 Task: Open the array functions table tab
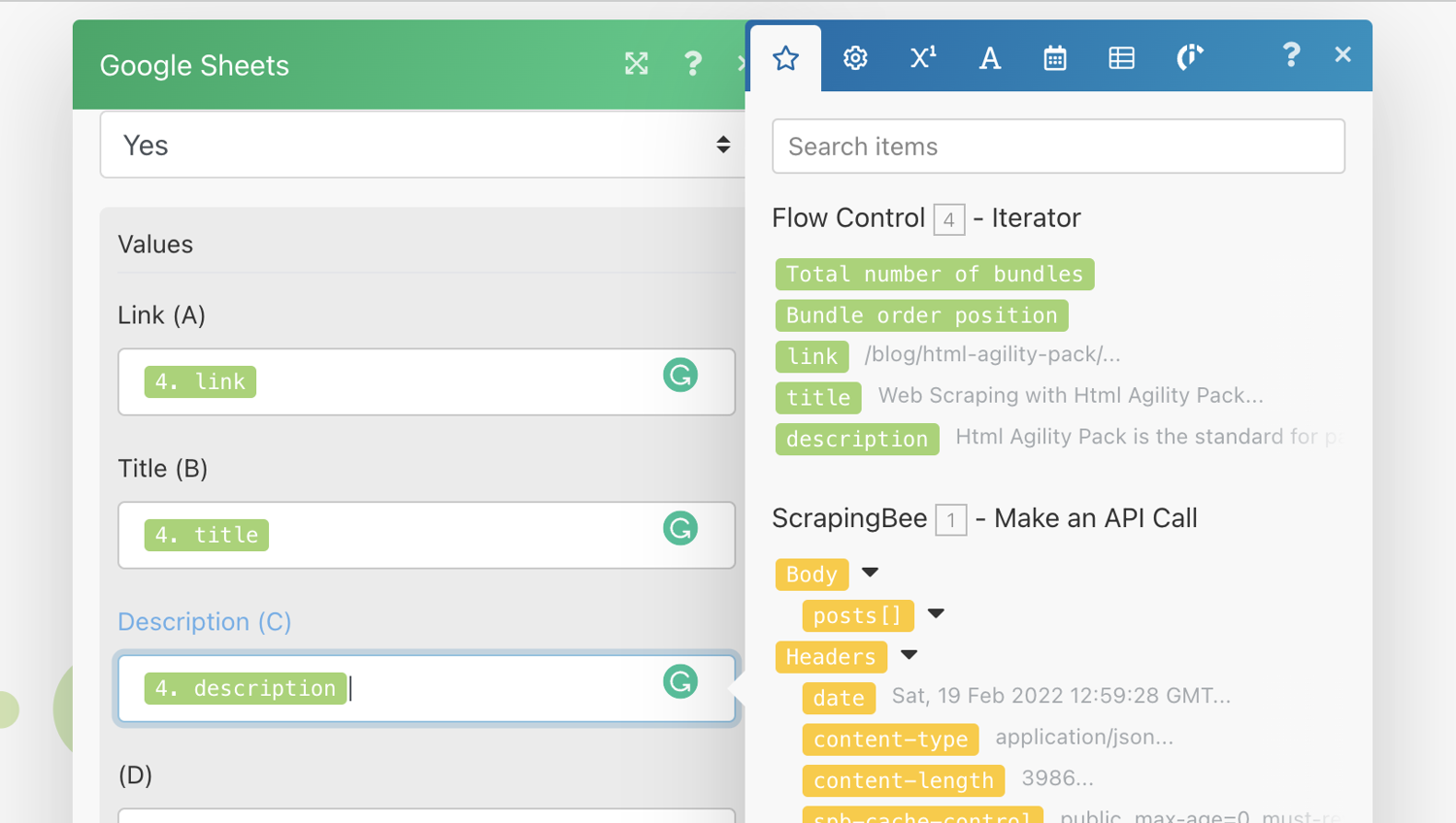pos(1121,58)
